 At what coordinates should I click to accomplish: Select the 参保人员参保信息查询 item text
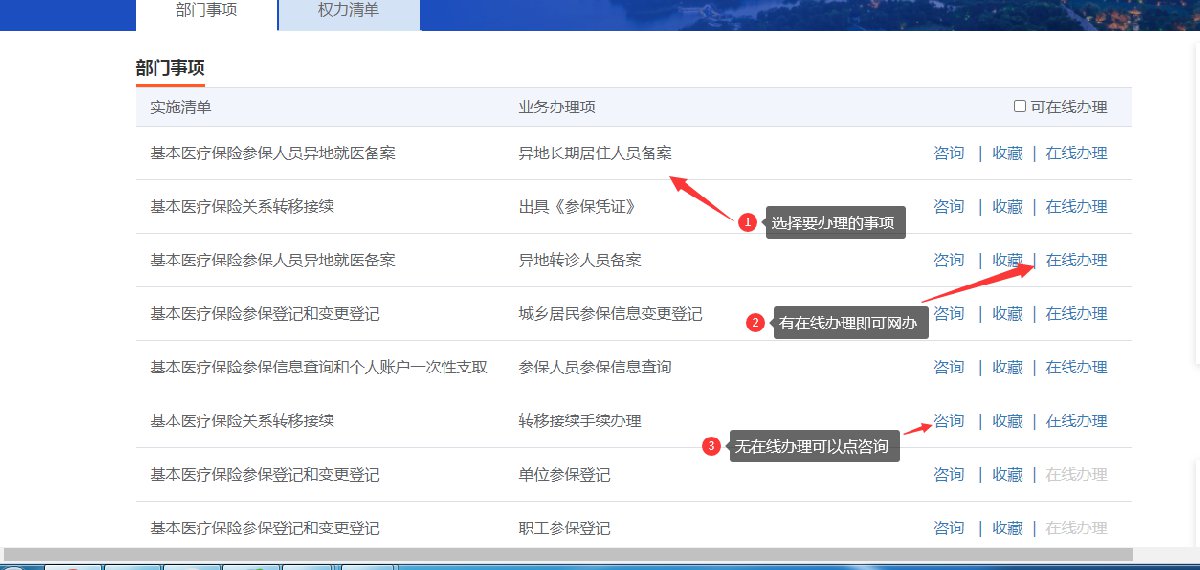(x=595, y=367)
